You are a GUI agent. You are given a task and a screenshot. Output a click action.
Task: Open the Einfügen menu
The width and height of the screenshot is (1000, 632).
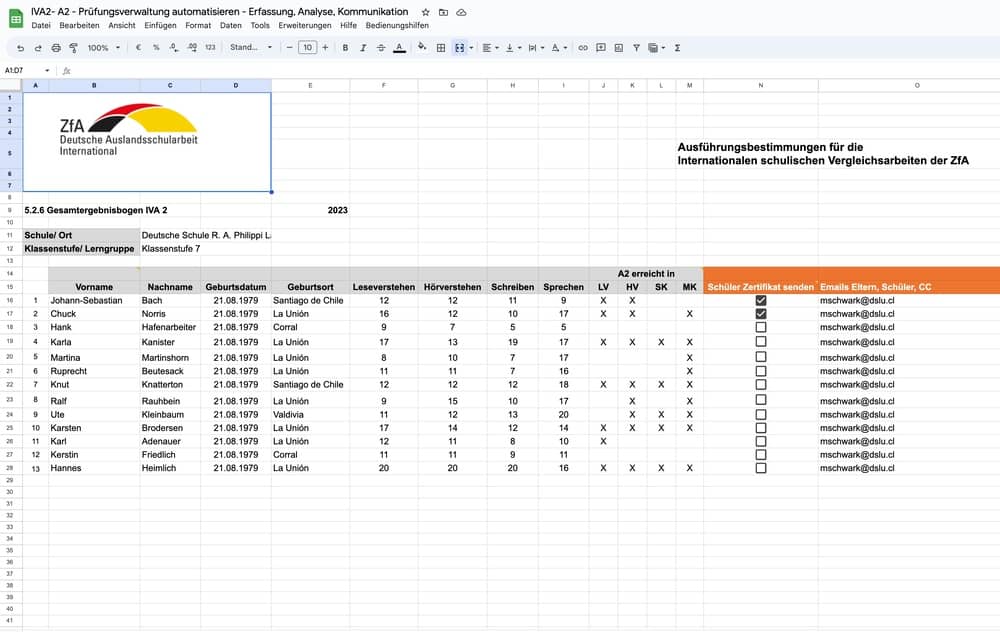point(160,25)
